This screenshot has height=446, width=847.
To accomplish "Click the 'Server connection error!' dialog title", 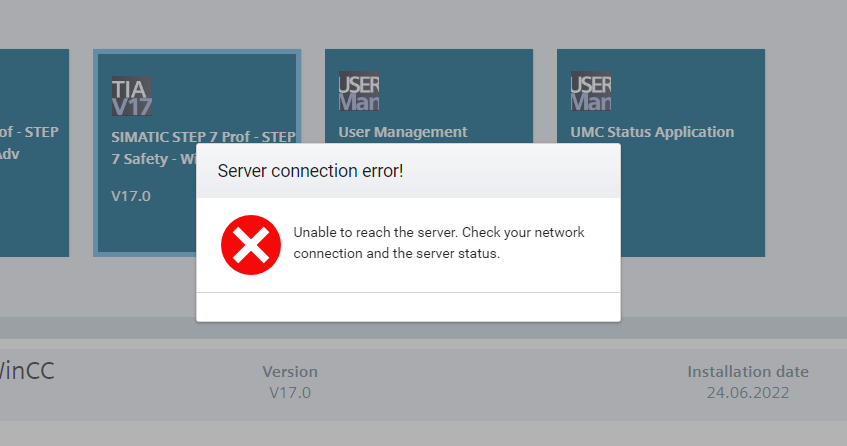I will [x=310, y=171].
